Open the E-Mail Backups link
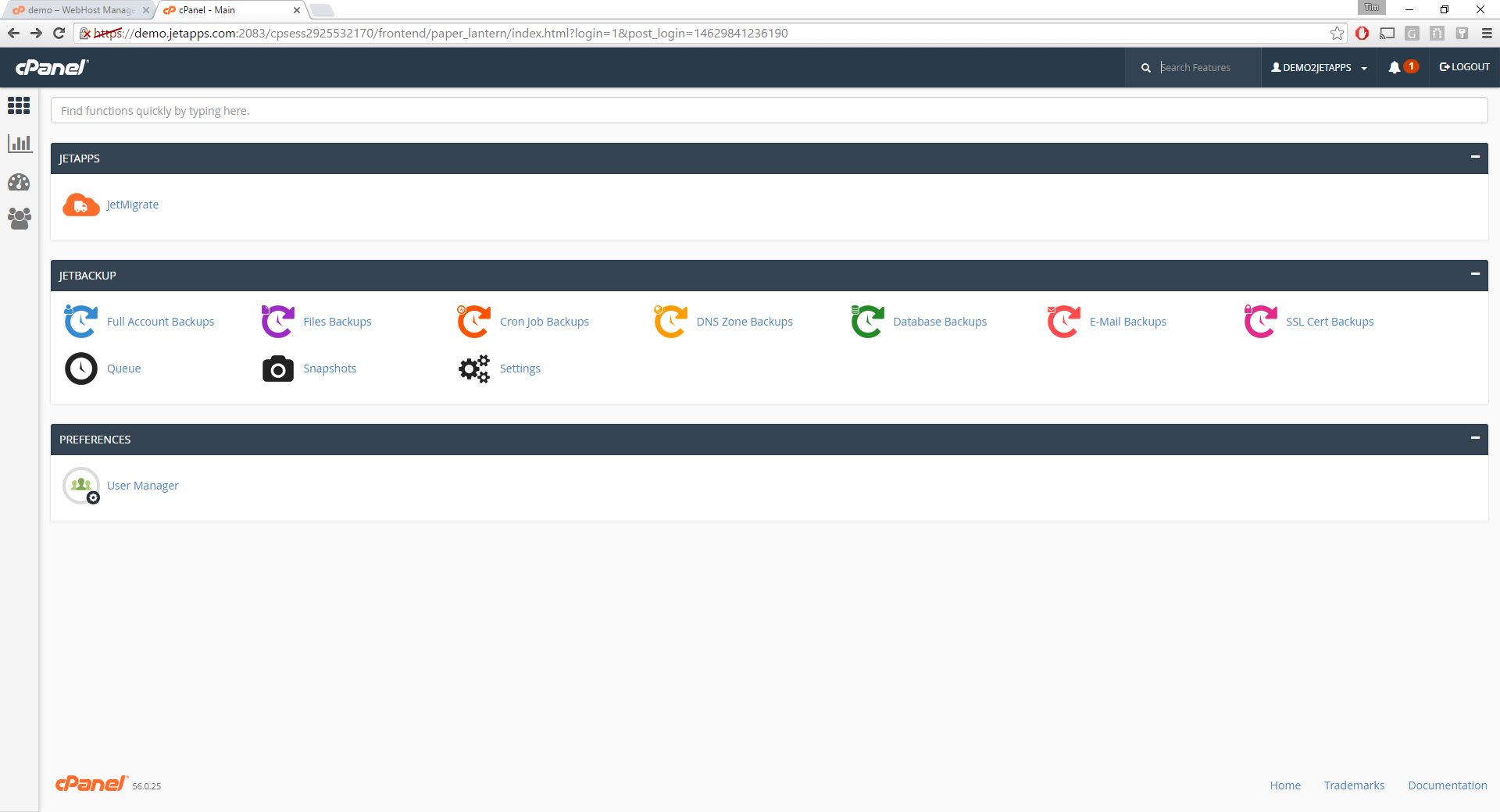 [1128, 322]
